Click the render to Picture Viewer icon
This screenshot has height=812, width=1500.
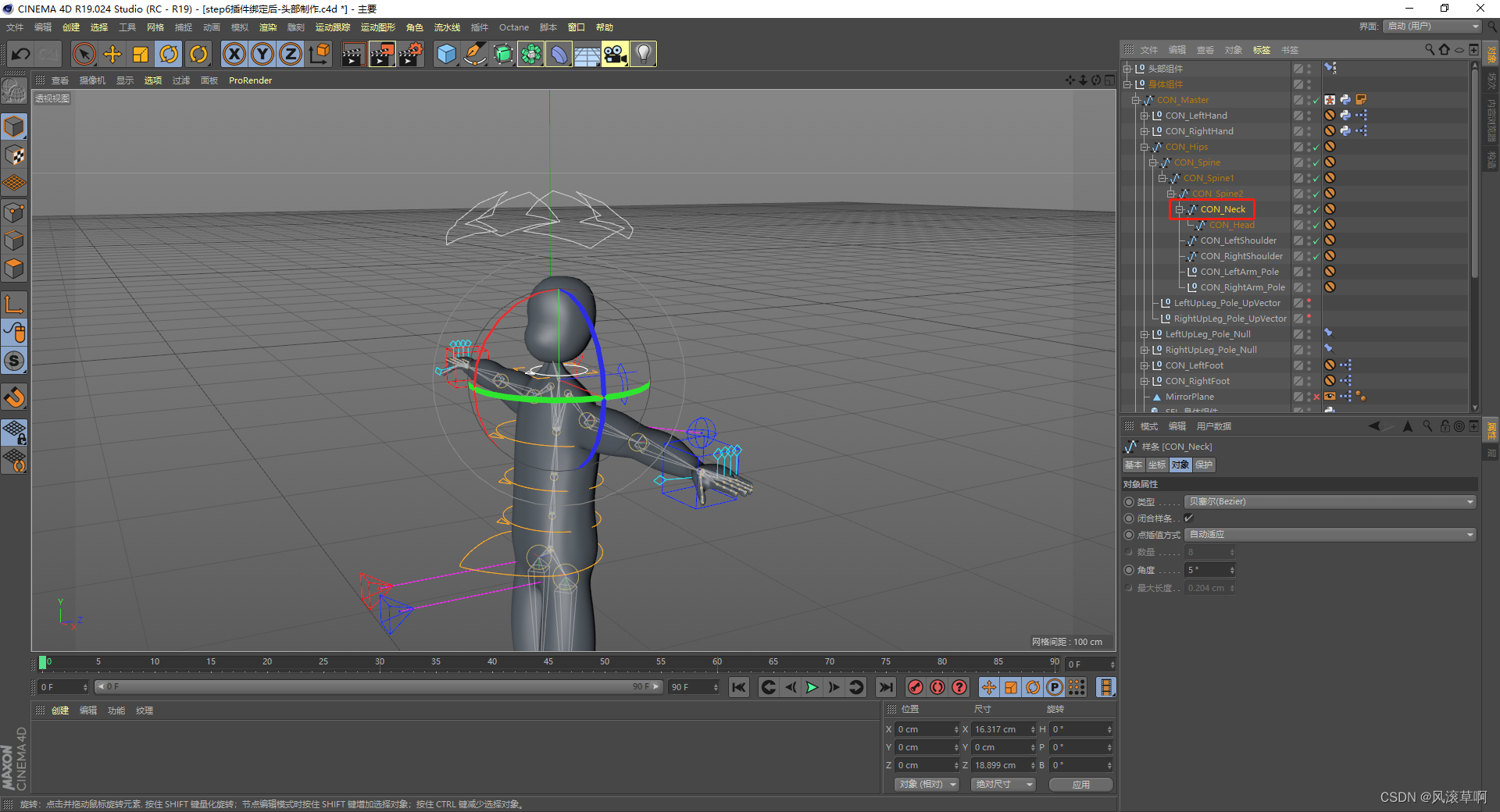click(x=382, y=54)
